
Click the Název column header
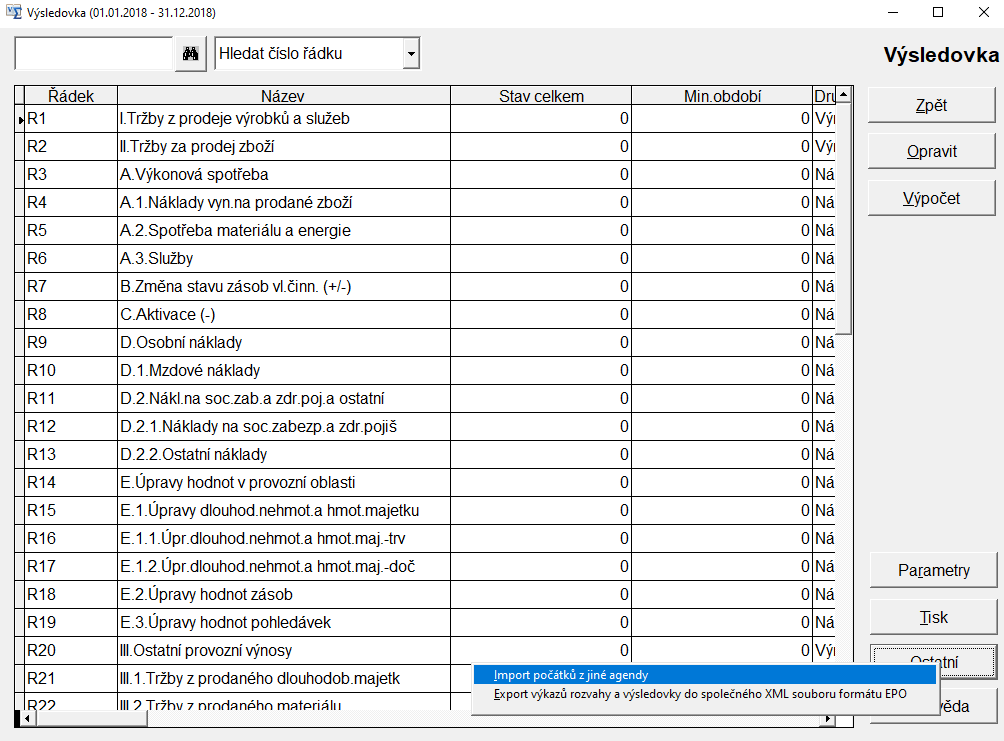(282, 96)
